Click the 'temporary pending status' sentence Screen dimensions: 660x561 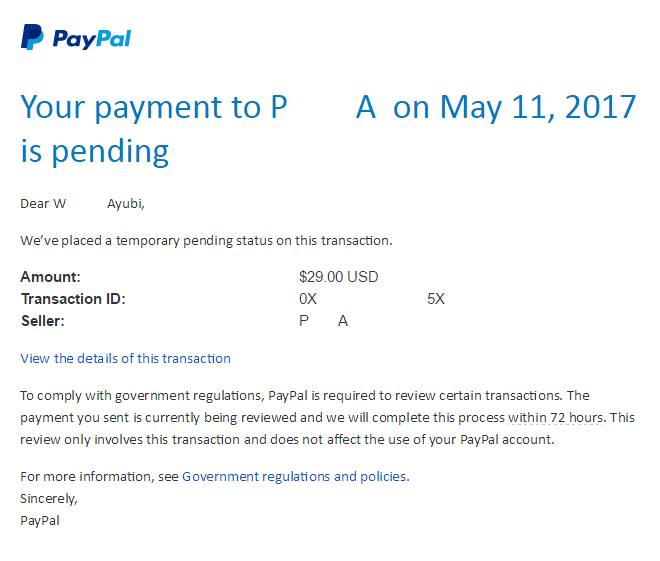206,240
